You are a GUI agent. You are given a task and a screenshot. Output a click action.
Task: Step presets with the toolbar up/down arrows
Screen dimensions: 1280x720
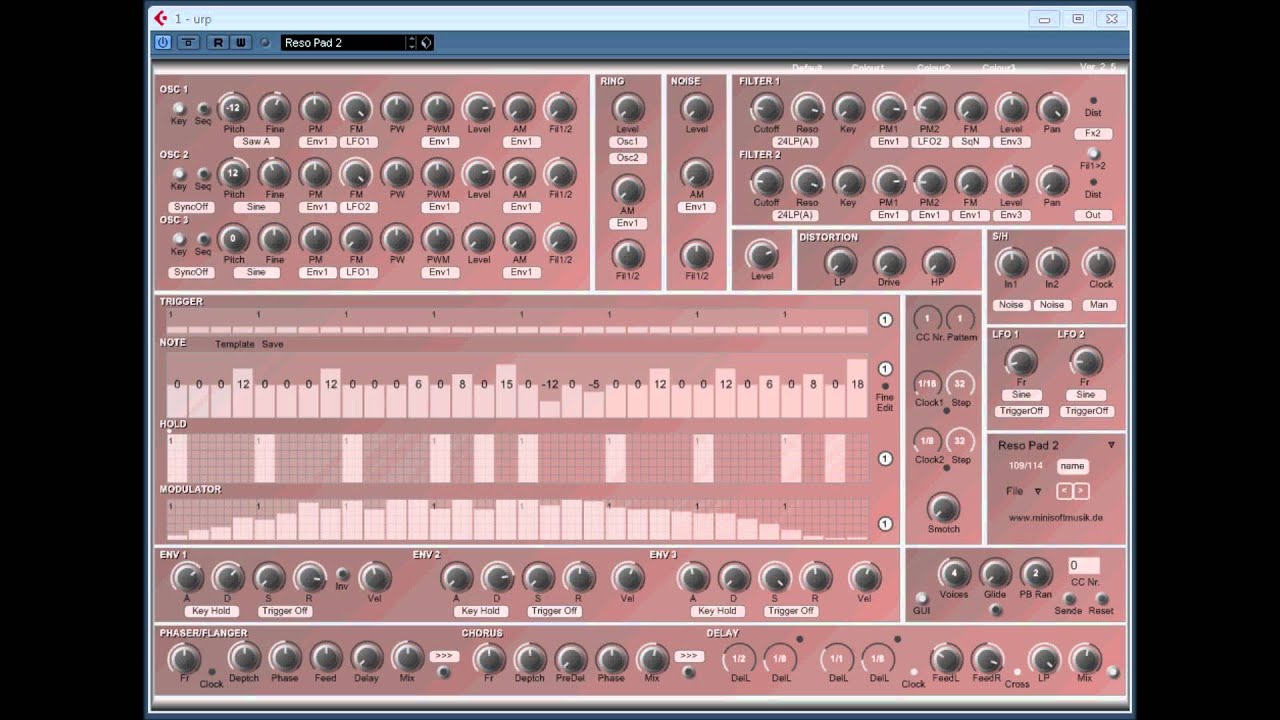pos(411,42)
